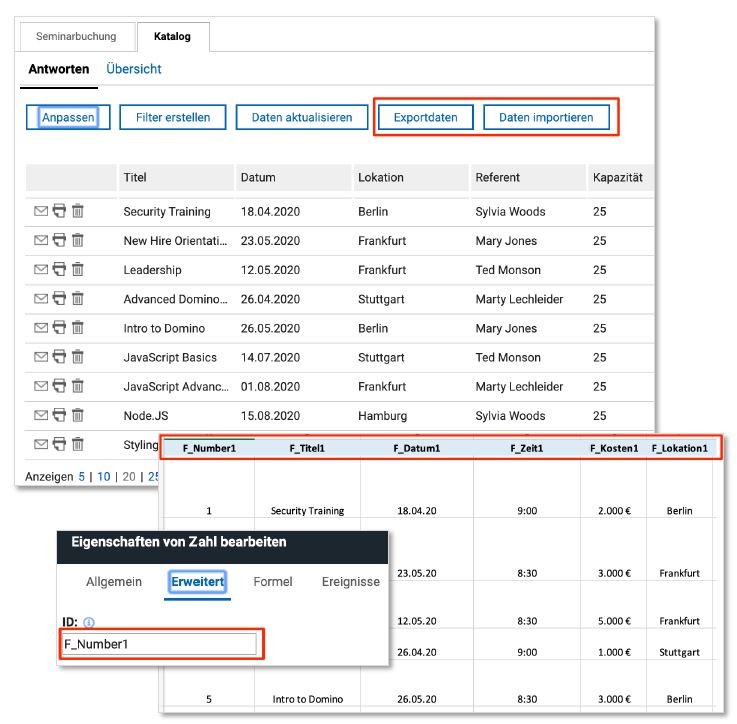The width and height of the screenshot is (737, 724).
Task: Go to the Ereignisse tab
Action: pyautogui.click(x=351, y=582)
